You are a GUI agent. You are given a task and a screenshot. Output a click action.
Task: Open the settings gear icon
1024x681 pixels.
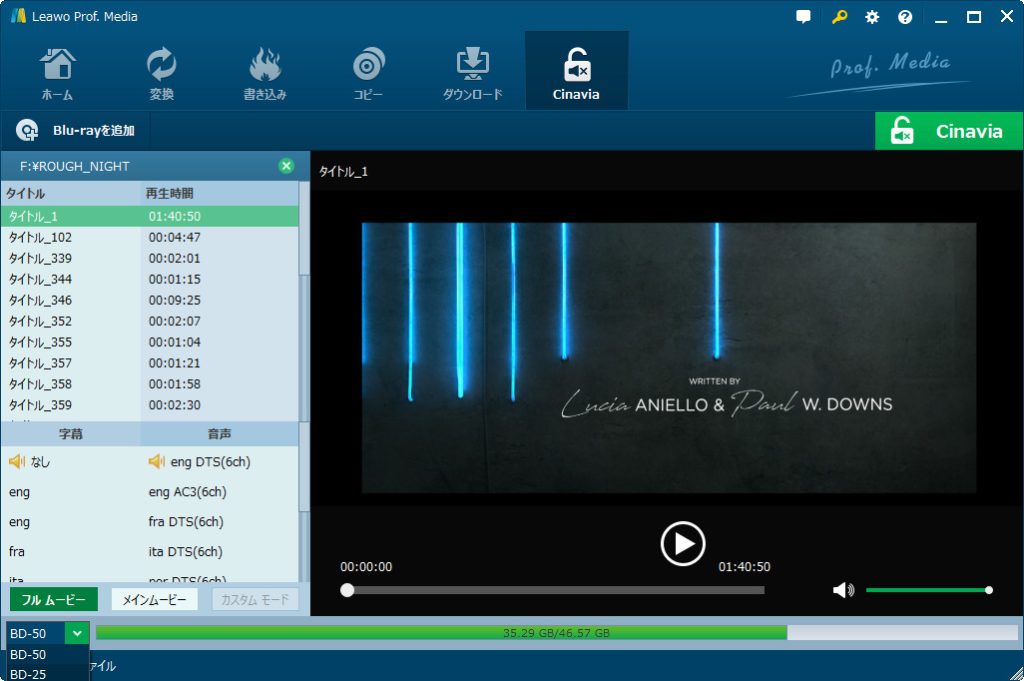(872, 17)
